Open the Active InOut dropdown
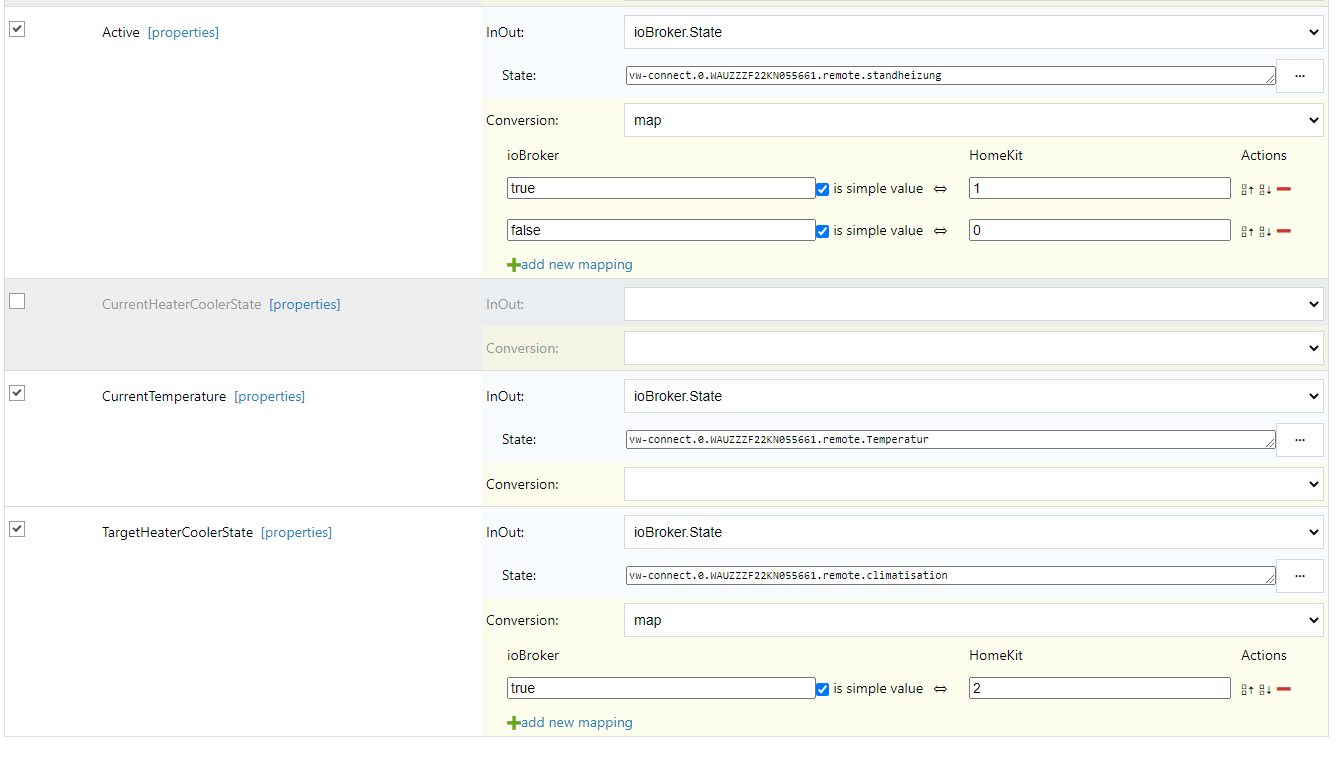Screen dimensions: 1342x758 click(x=974, y=32)
